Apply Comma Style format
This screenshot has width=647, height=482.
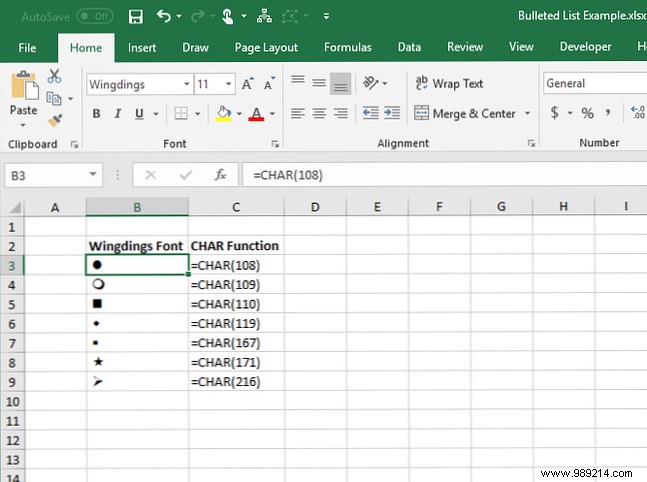(x=608, y=113)
